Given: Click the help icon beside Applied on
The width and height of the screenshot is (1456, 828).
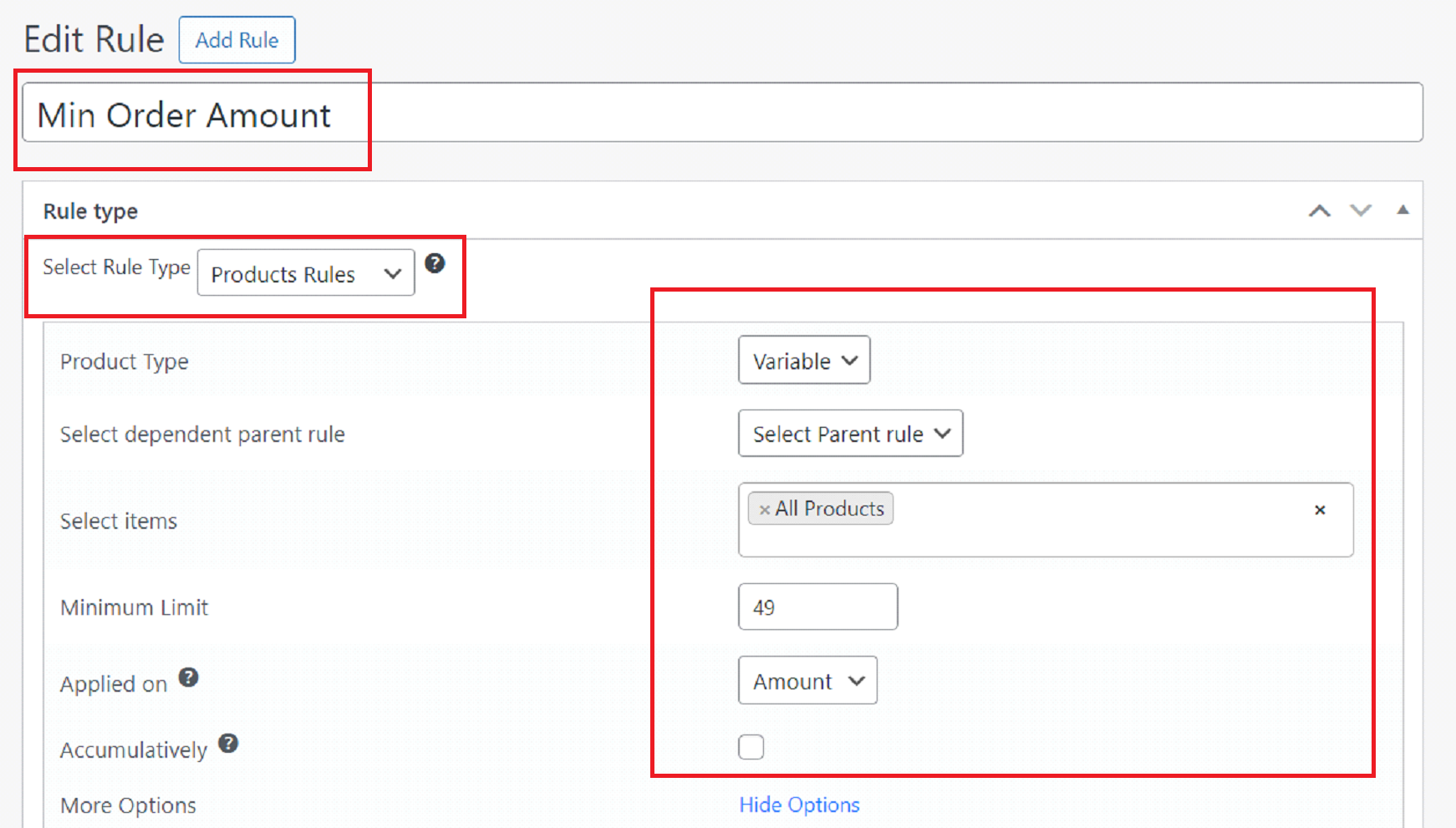Looking at the screenshot, I should 189,678.
